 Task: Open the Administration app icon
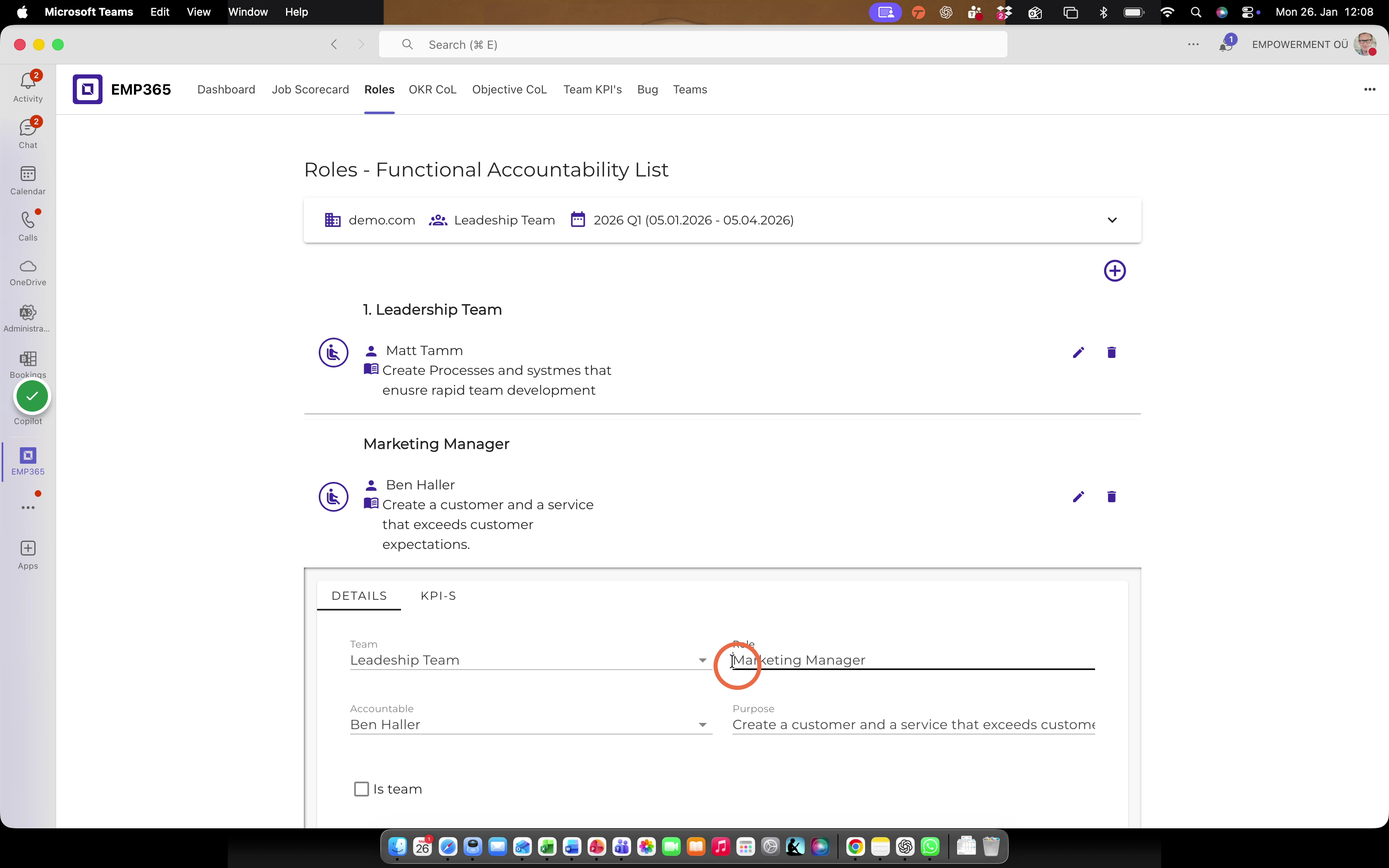click(x=28, y=318)
